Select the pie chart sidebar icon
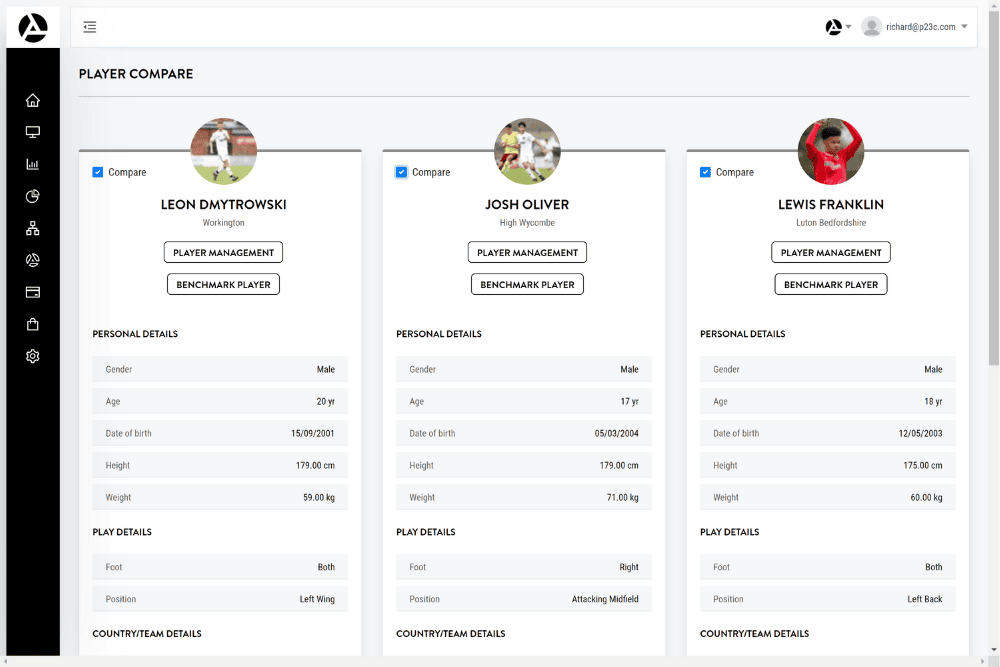 coord(33,196)
